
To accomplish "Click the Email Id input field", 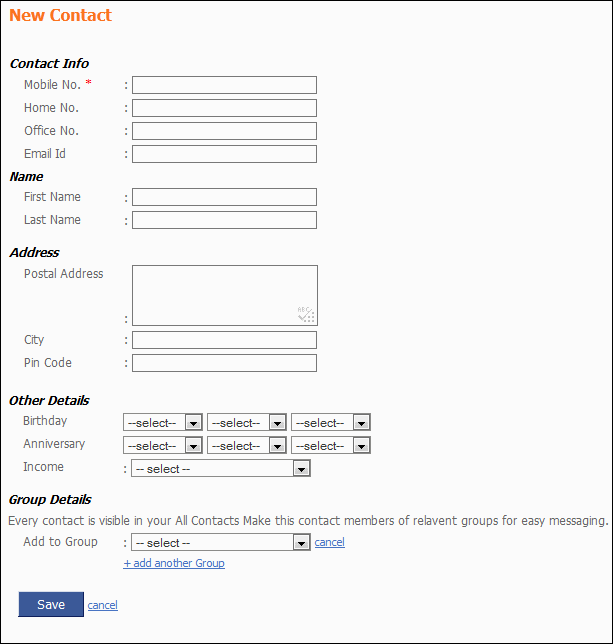I will point(224,154).
